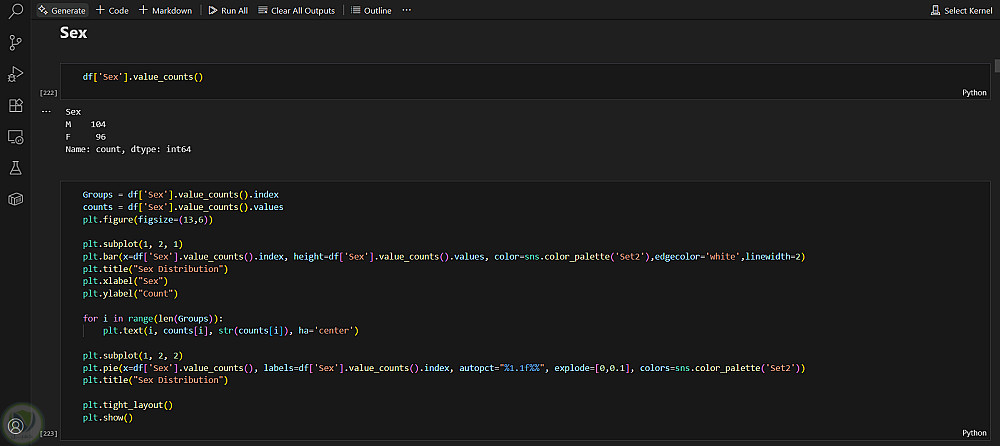Open the Source Control view

tap(15, 42)
